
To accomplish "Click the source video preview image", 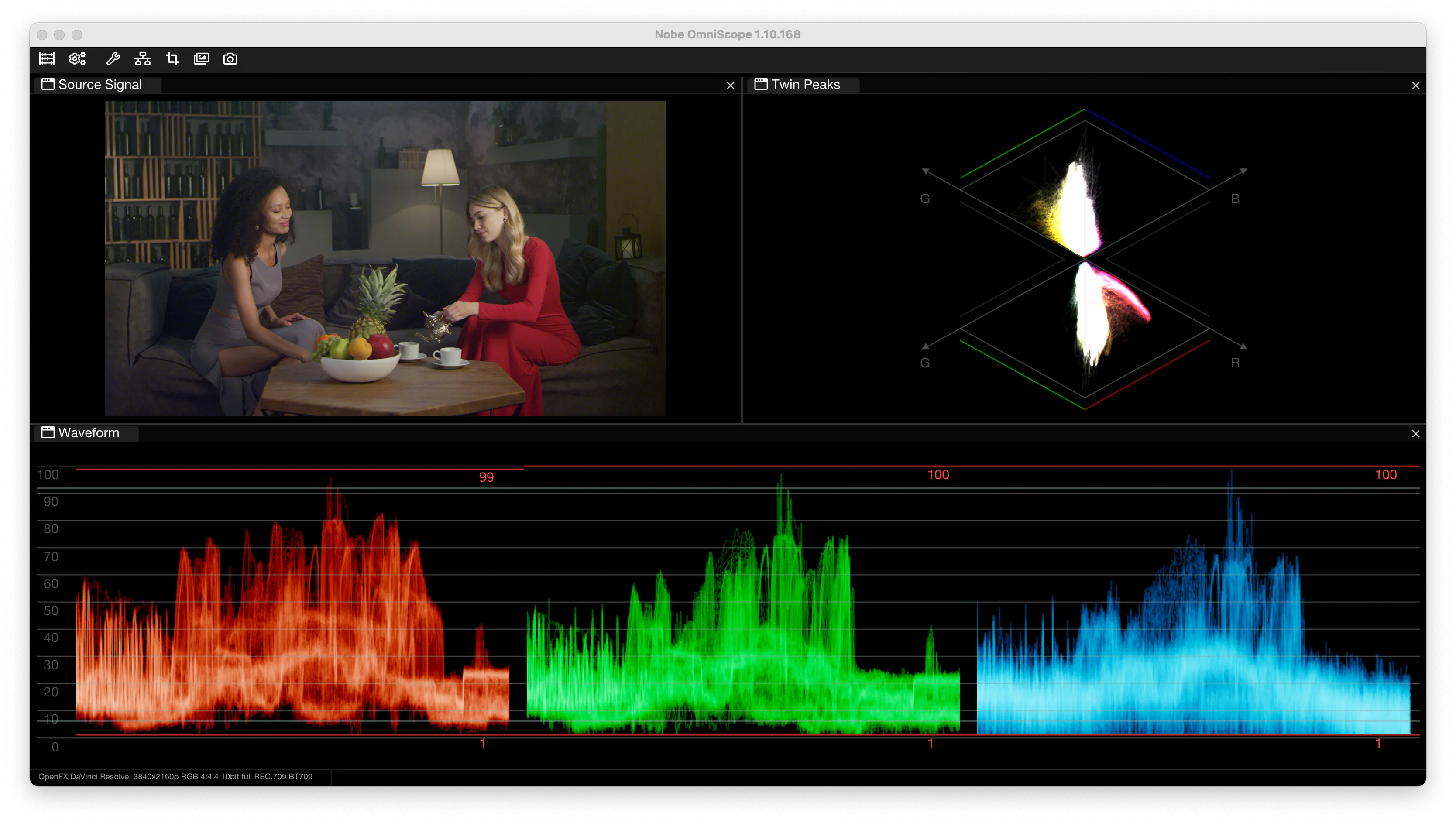I will (x=385, y=258).
